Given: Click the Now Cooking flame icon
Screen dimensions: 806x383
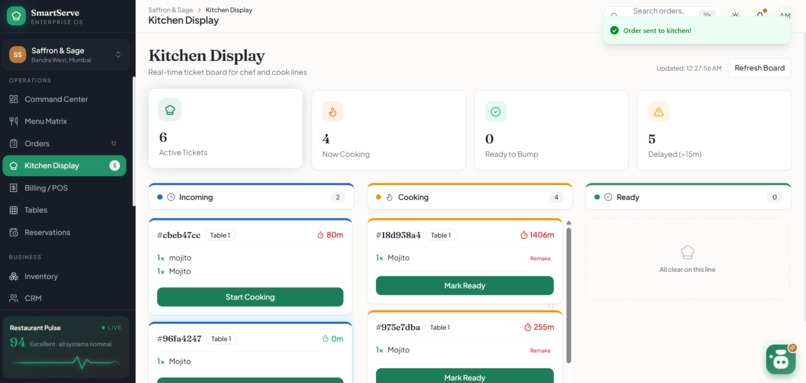Looking at the screenshot, I should 333,112.
